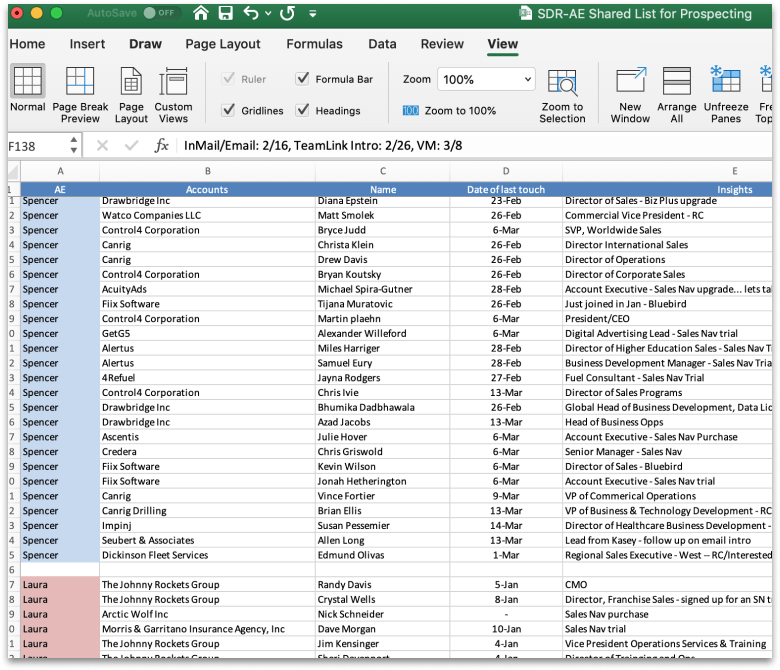Open the Undo history dropdown arrow
780x670 pixels.
[268, 13]
